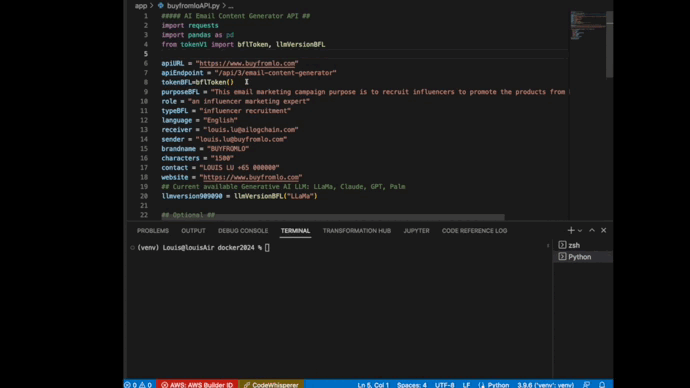Click the 3.9.6 venv interpreter selector
The width and height of the screenshot is (690, 388).
545,384
